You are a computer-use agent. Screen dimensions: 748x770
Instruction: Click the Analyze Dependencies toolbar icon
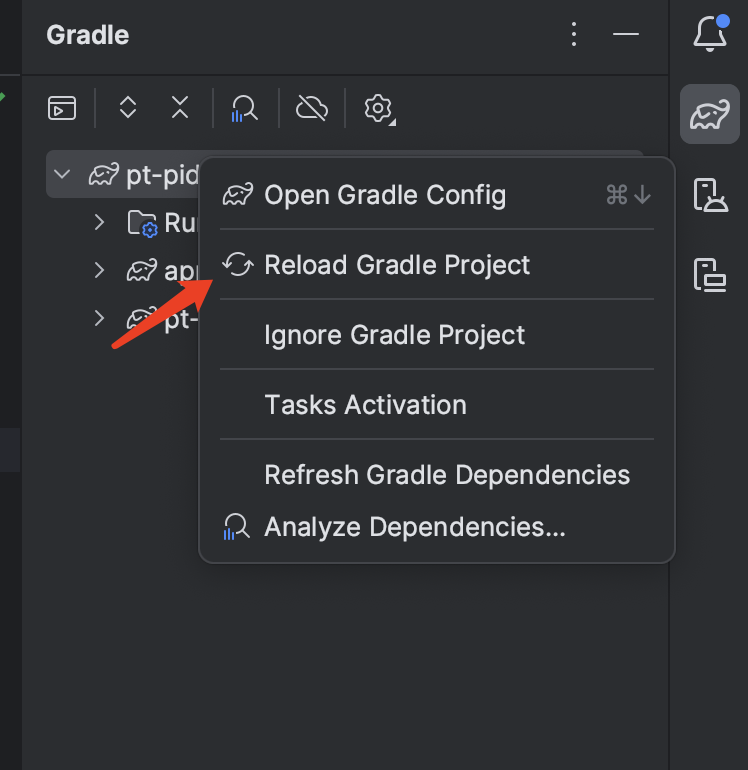[x=244, y=108]
